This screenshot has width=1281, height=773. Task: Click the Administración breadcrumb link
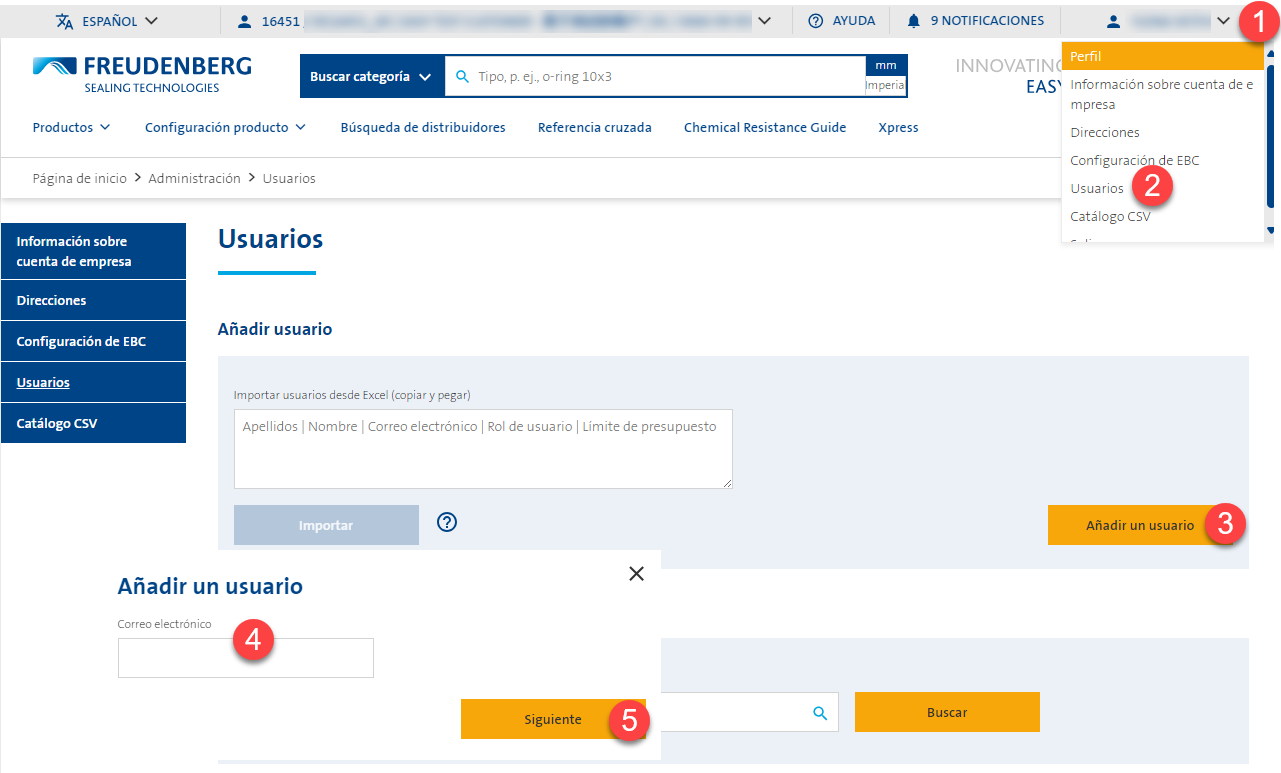(194, 178)
